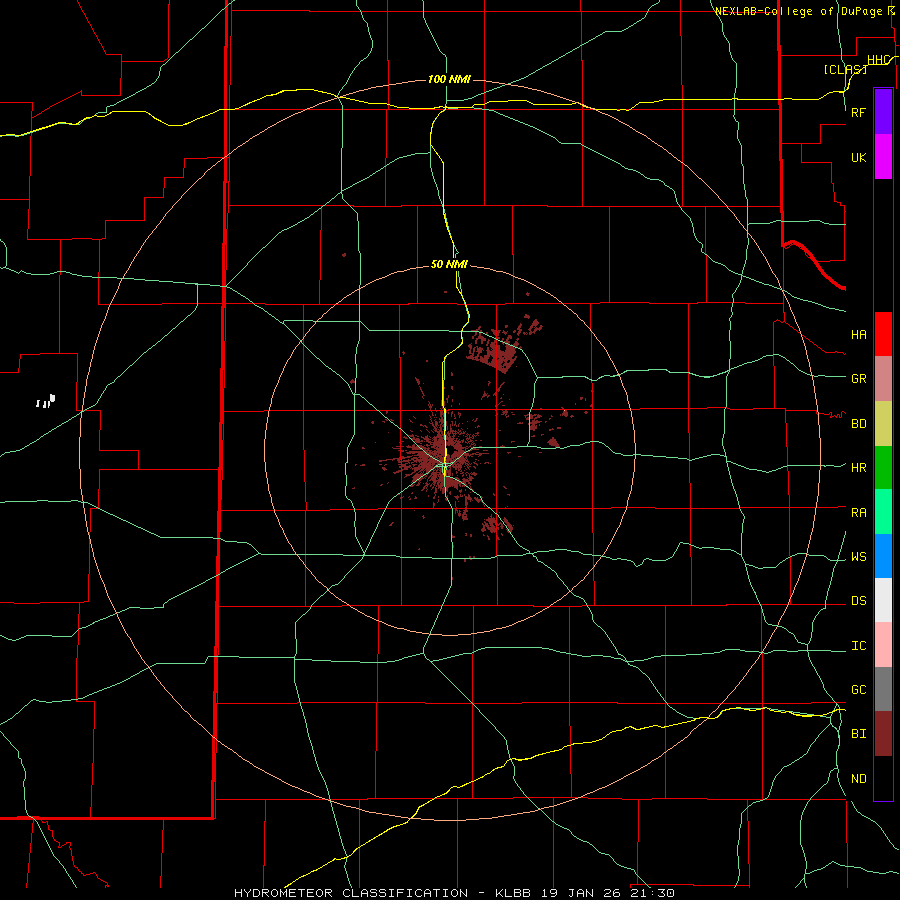The image size is (900, 900).
Task: Click the HYDROMETEOR CLASSIFICATION KLBB timestamp caption
Action: 454,893
